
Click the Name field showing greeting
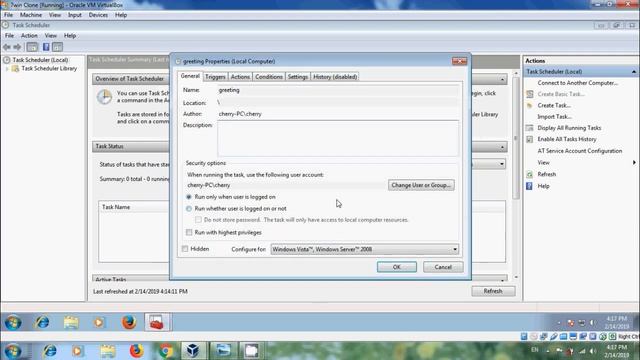coord(338,90)
